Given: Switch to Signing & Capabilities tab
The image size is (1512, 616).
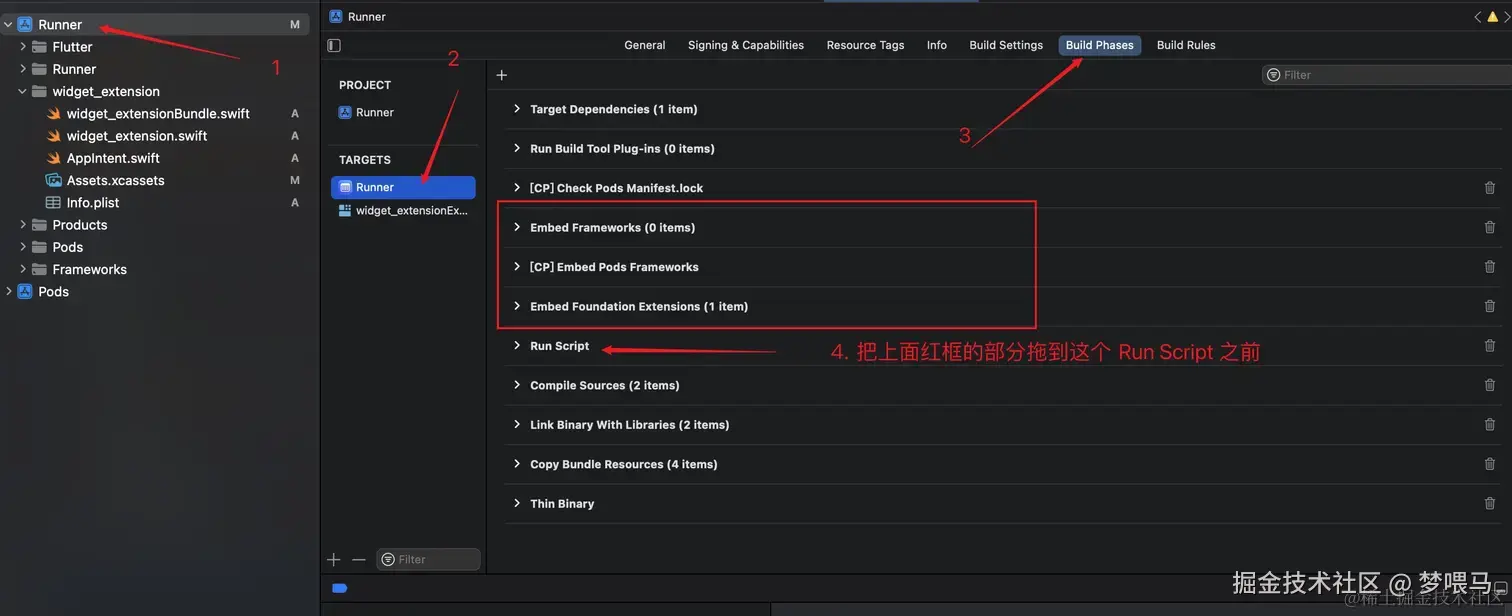Looking at the screenshot, I should 746,45.
